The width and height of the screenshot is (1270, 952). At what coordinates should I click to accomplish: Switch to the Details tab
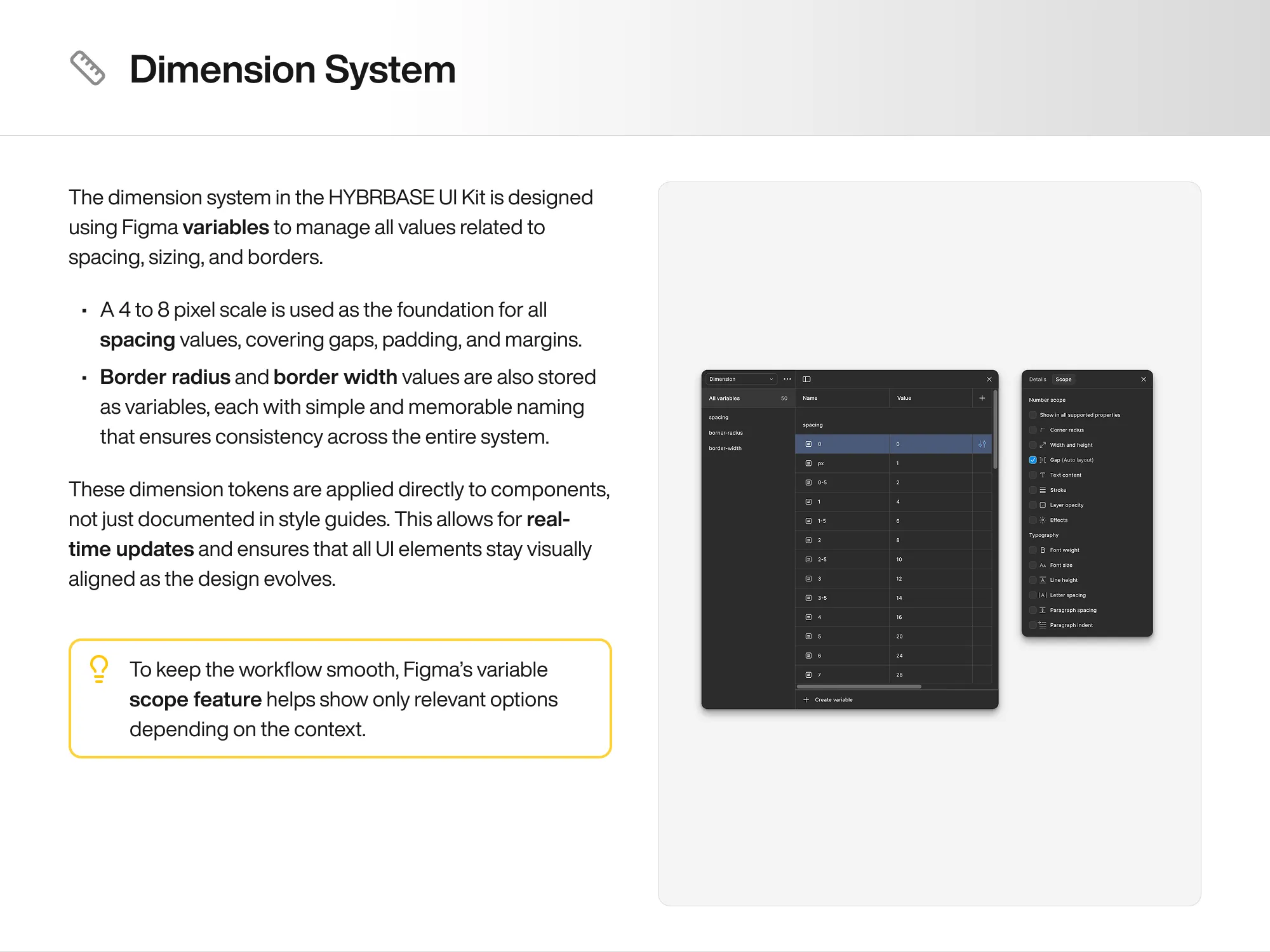pyautogui.click(x=1038, y=380)
